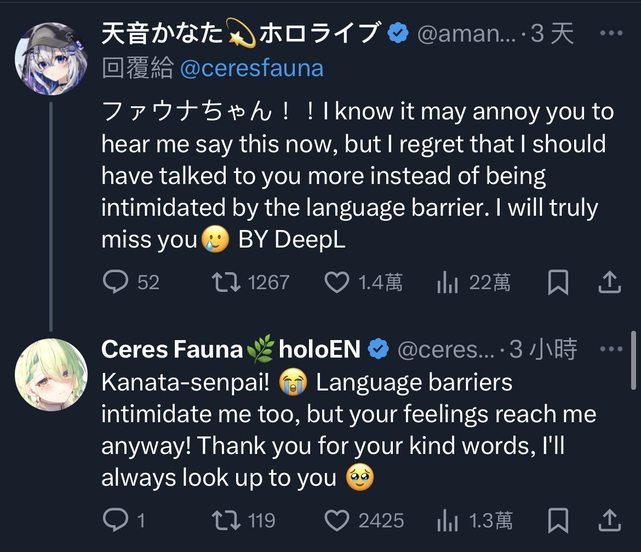Bookmark Ceres Fauna's reply
The image size is (641, 552).
coord(559,520)
